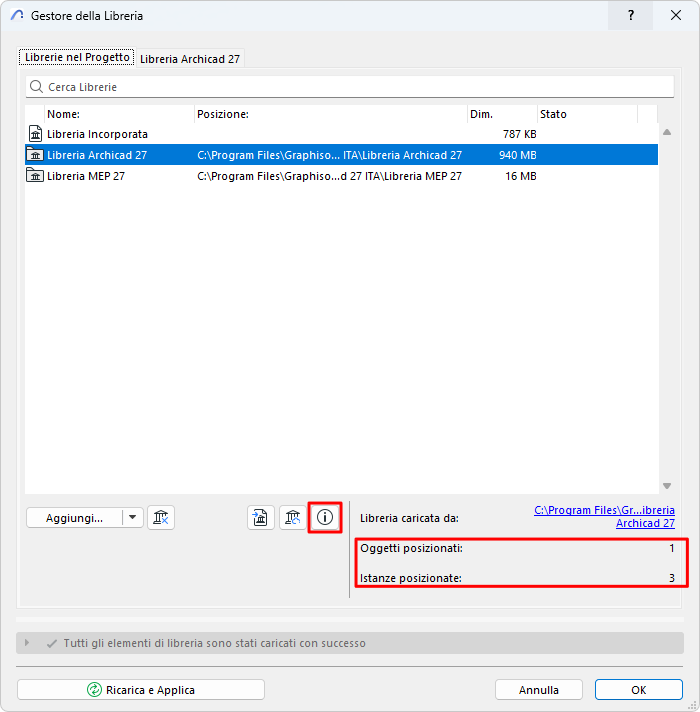Click the Oggetti posizionati label
Image resolution: width=700 pixels, height=712 pixels.
tap(411, 548)
